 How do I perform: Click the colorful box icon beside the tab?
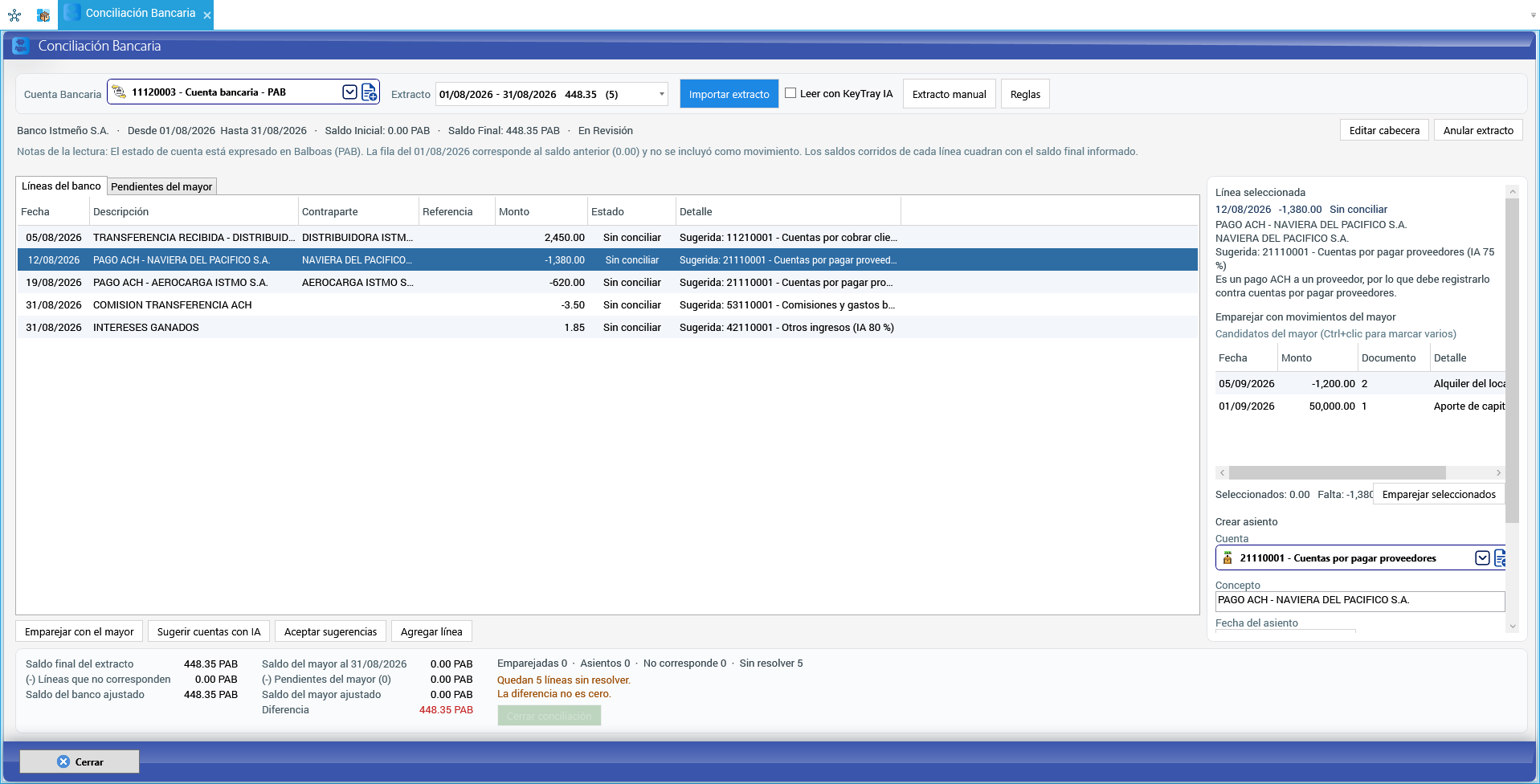(43, 14)
